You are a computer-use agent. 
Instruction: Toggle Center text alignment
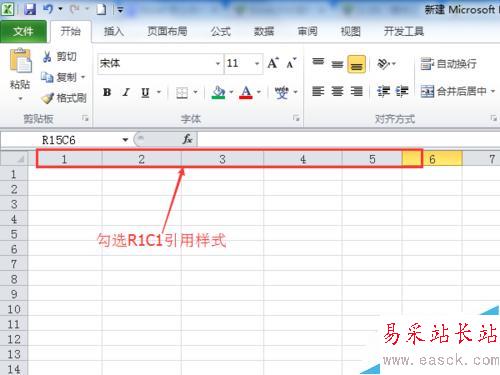(x=337, y=91)
